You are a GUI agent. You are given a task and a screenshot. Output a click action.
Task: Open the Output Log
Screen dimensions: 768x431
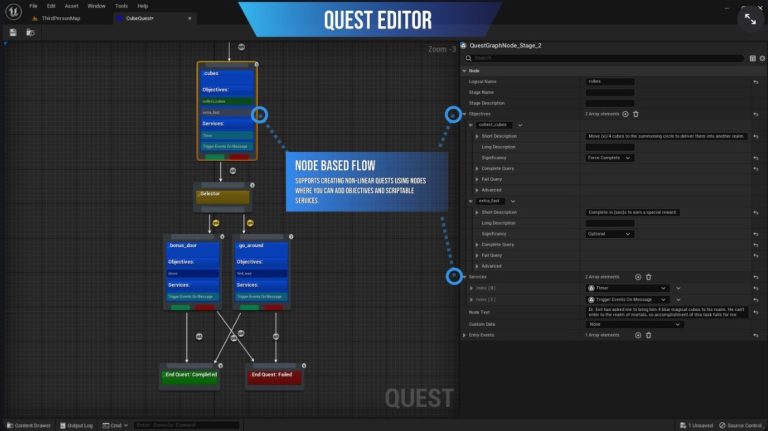click(x=76, y=425)
